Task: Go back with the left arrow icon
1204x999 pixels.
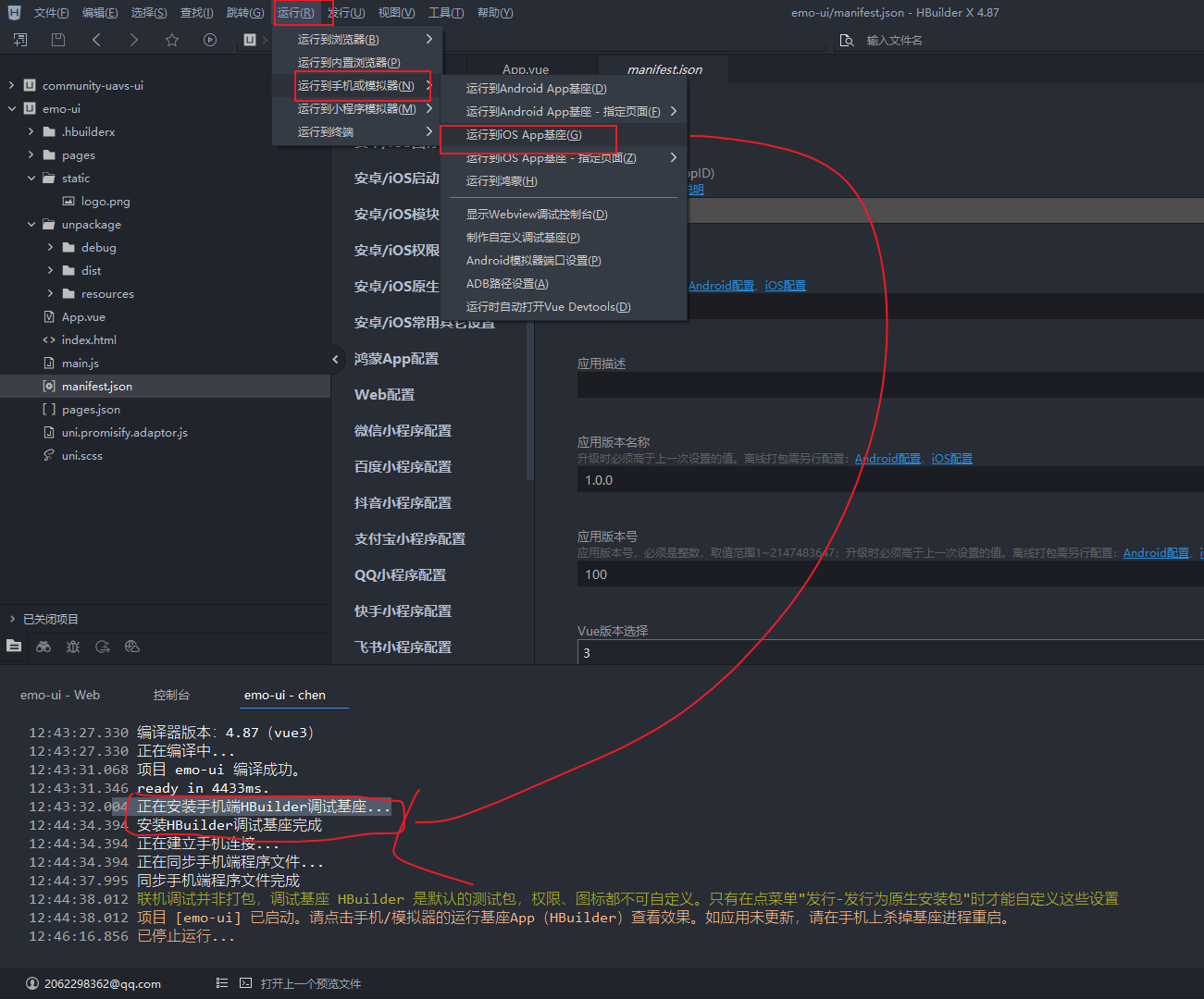Action: pyautogui.click(x=96, y=40)
